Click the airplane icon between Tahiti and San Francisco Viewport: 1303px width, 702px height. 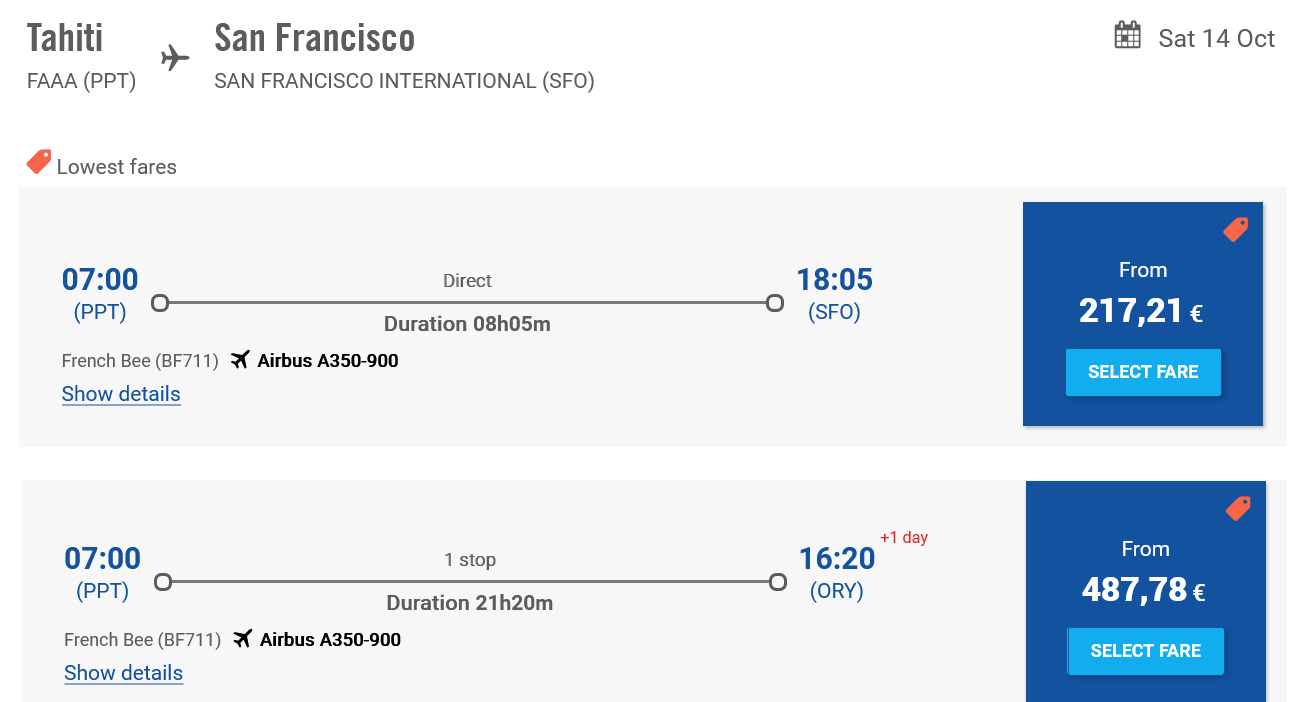[x=175, y=58]
